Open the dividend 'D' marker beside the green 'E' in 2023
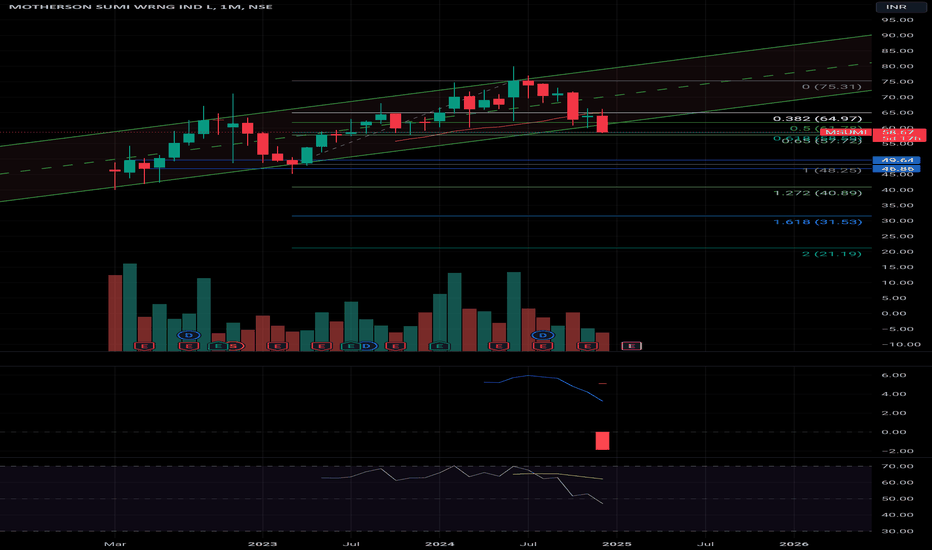This screenshot has height=550, width=932. pyautogui.click(x=367, y=346)
